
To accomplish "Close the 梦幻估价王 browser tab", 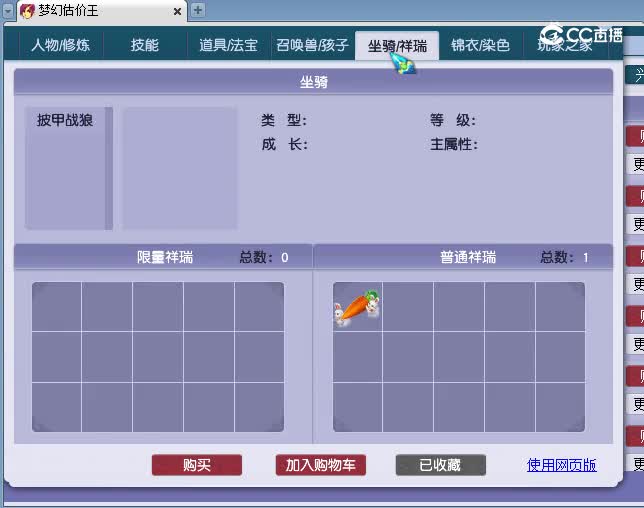I will (x=177, y=11).
